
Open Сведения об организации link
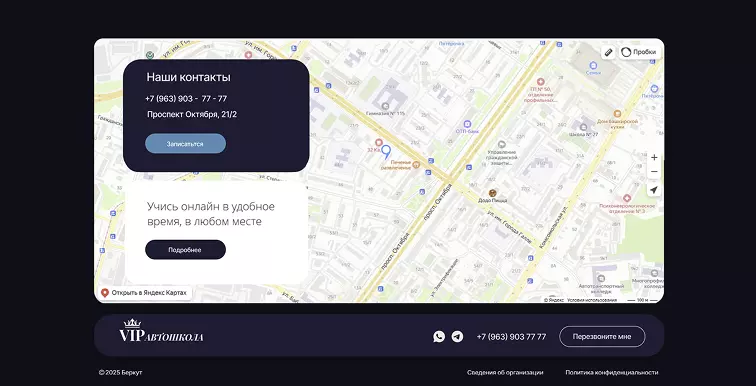pos(505,373)
